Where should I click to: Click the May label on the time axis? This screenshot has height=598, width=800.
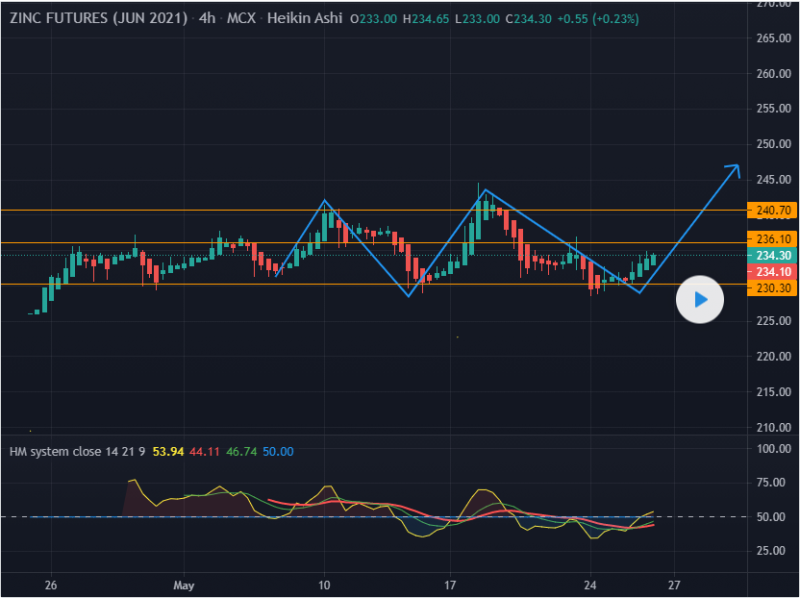point(183,584)
